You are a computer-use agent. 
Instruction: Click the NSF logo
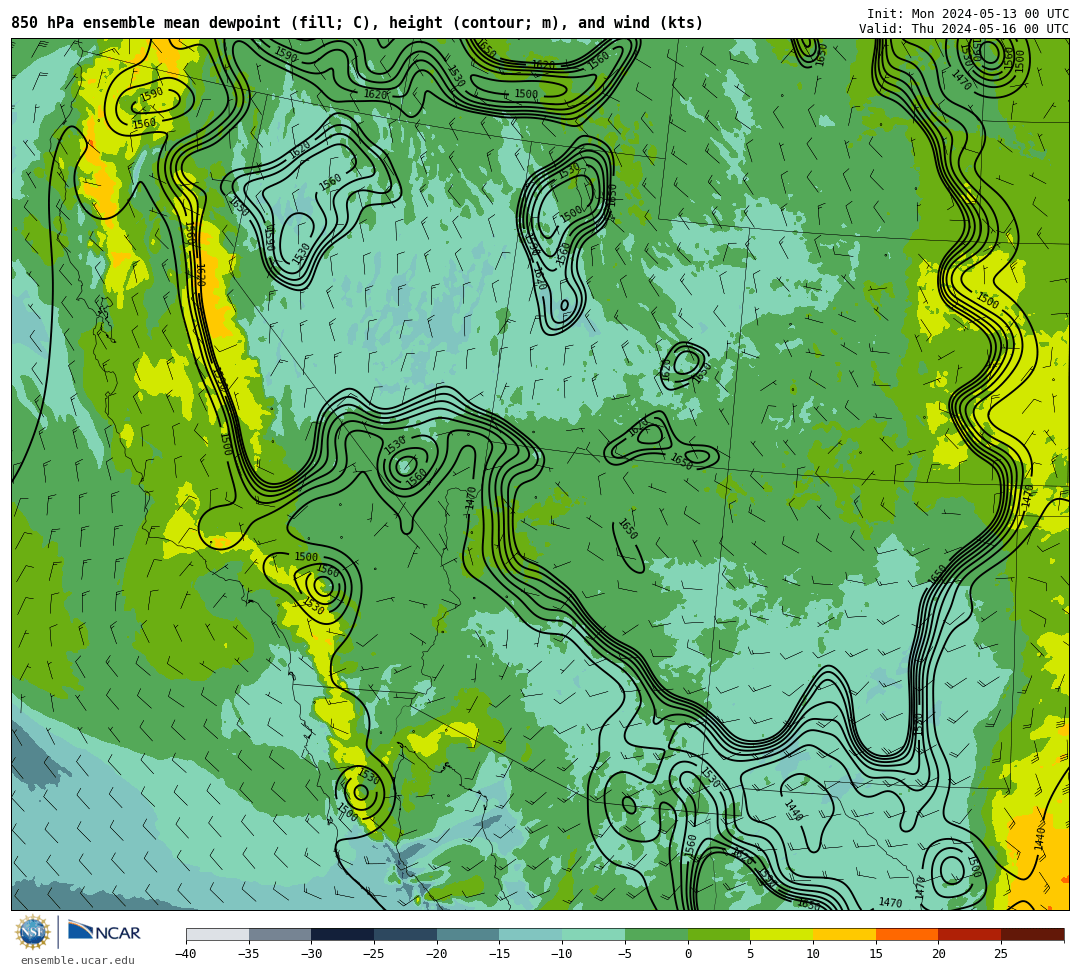tap(32, 933)
